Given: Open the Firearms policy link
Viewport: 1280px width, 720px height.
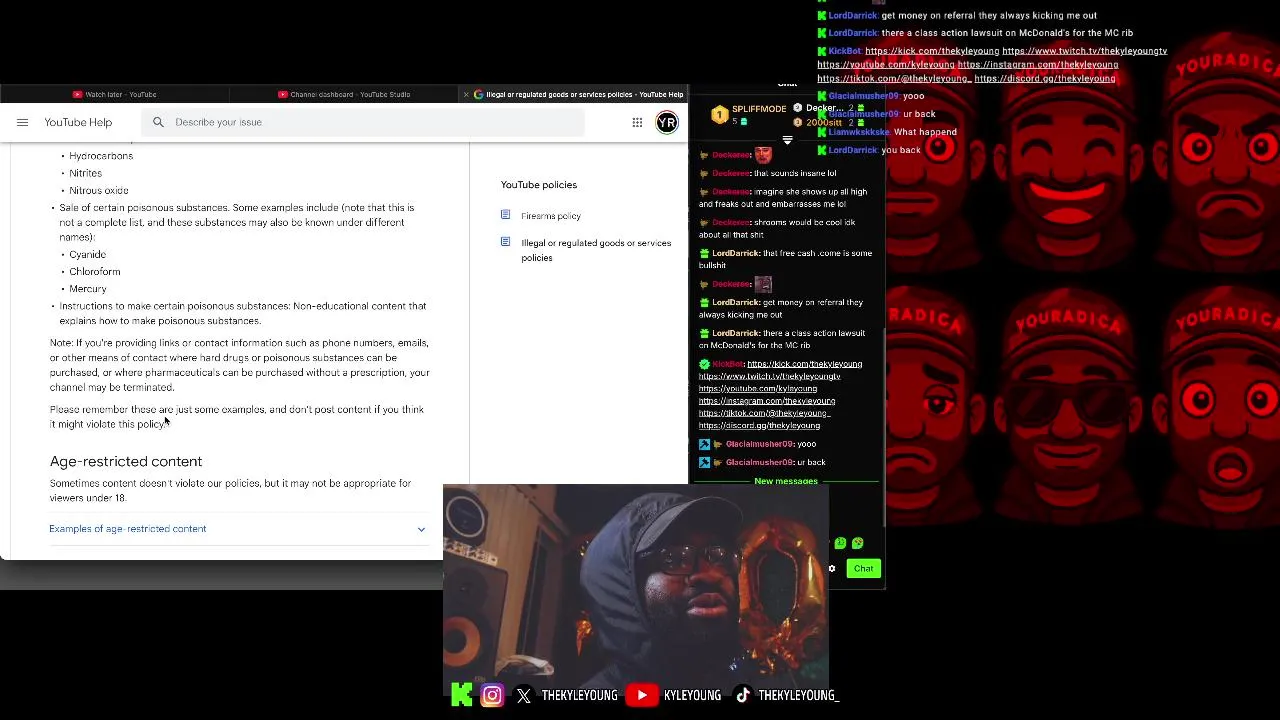Looking at the screenshot, I should pyautogui.click(x=550, y=216).
